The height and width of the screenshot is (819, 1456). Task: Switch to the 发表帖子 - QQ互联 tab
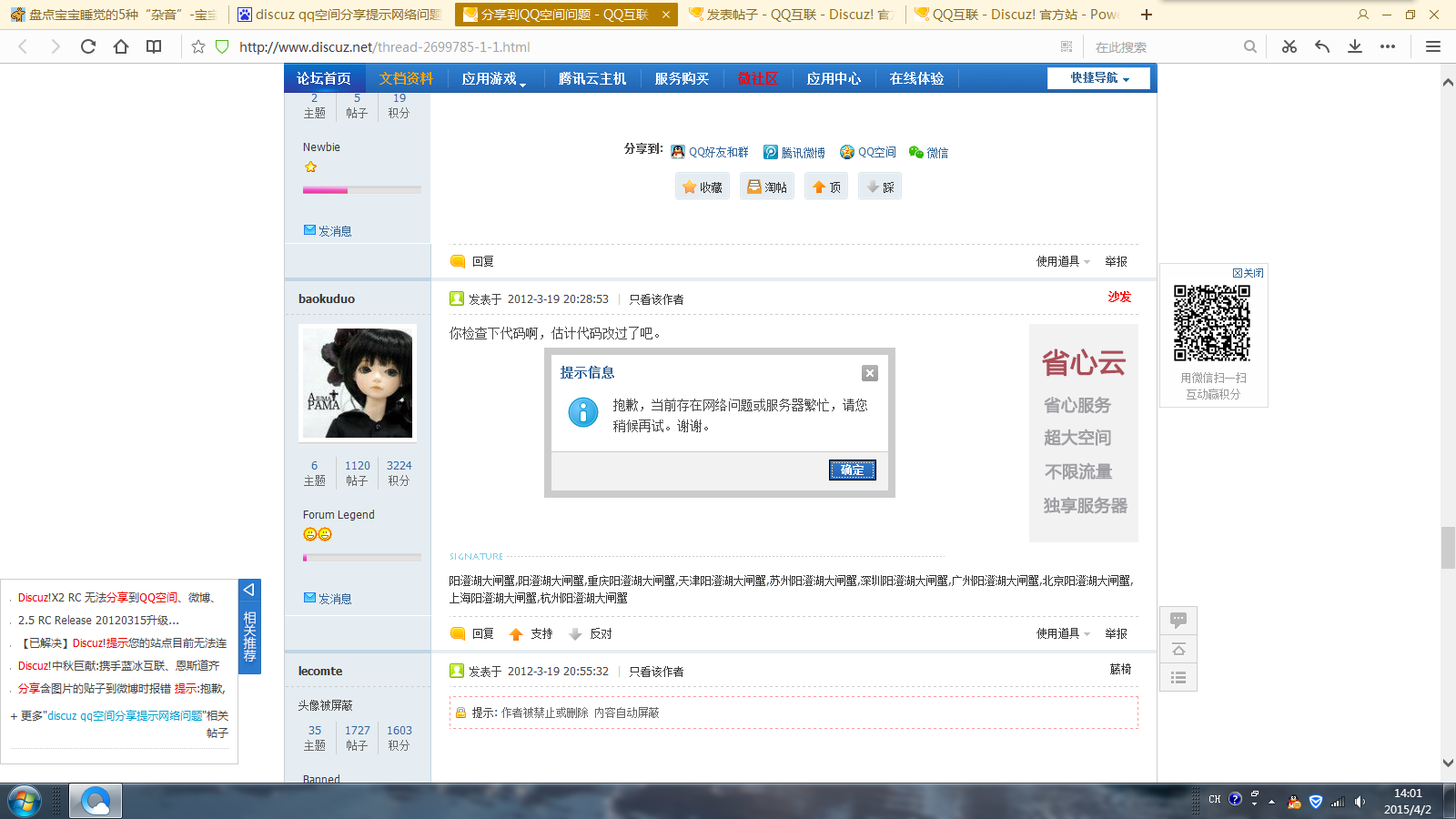[792, 15]
